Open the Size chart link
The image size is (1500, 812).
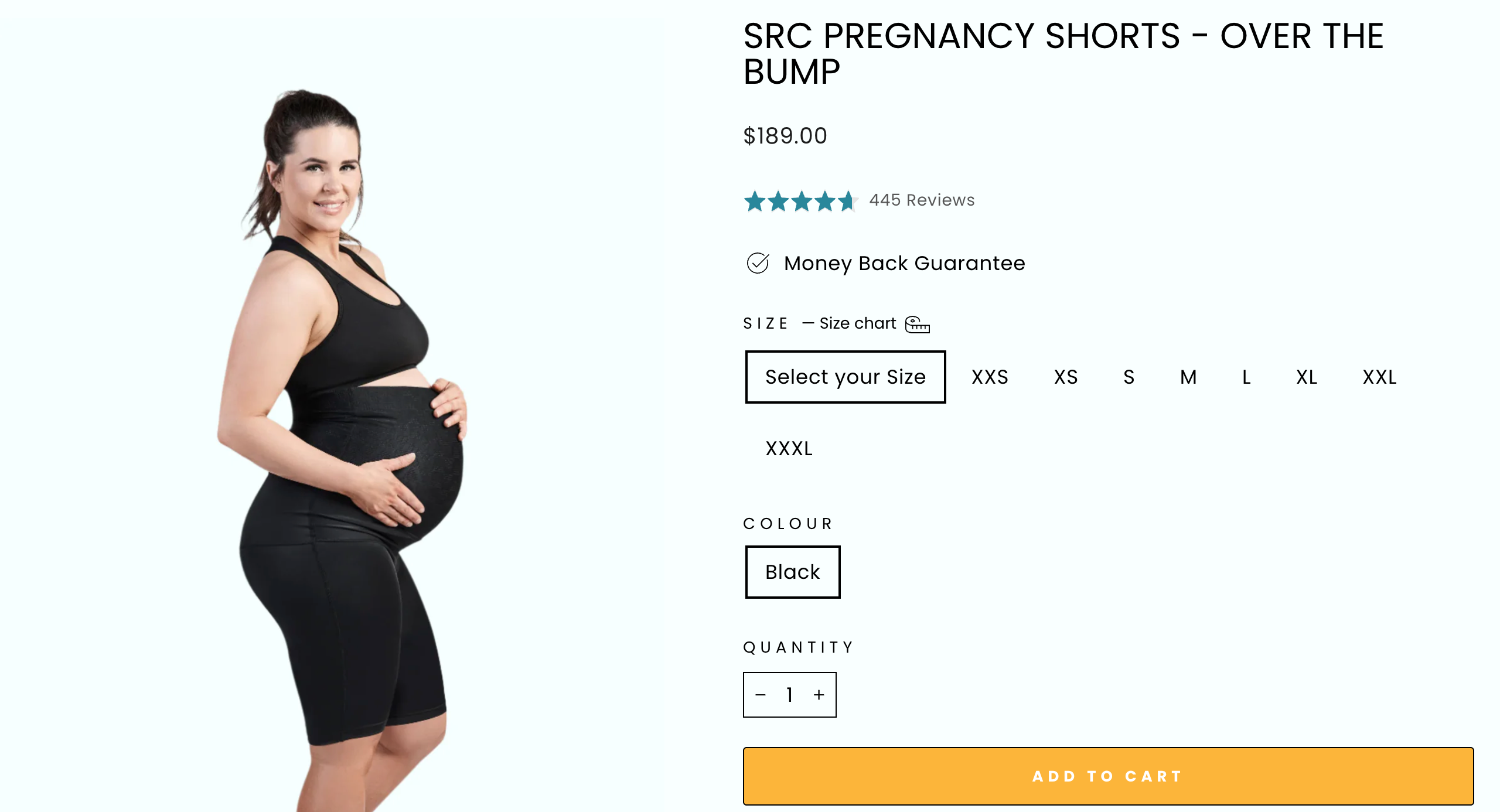pos(857,323)
